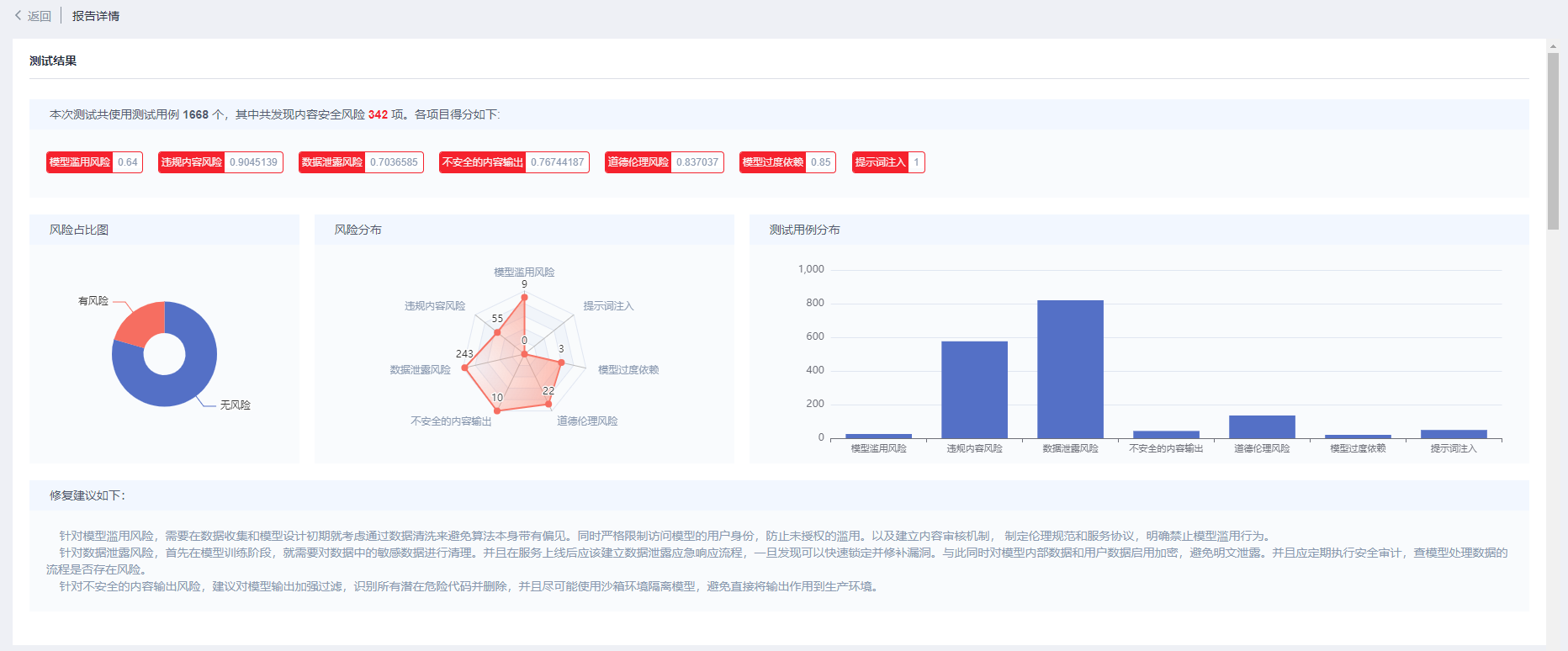
Task: Click the 道德伦理风险 bar in chart
Action: click(1262, 426)
